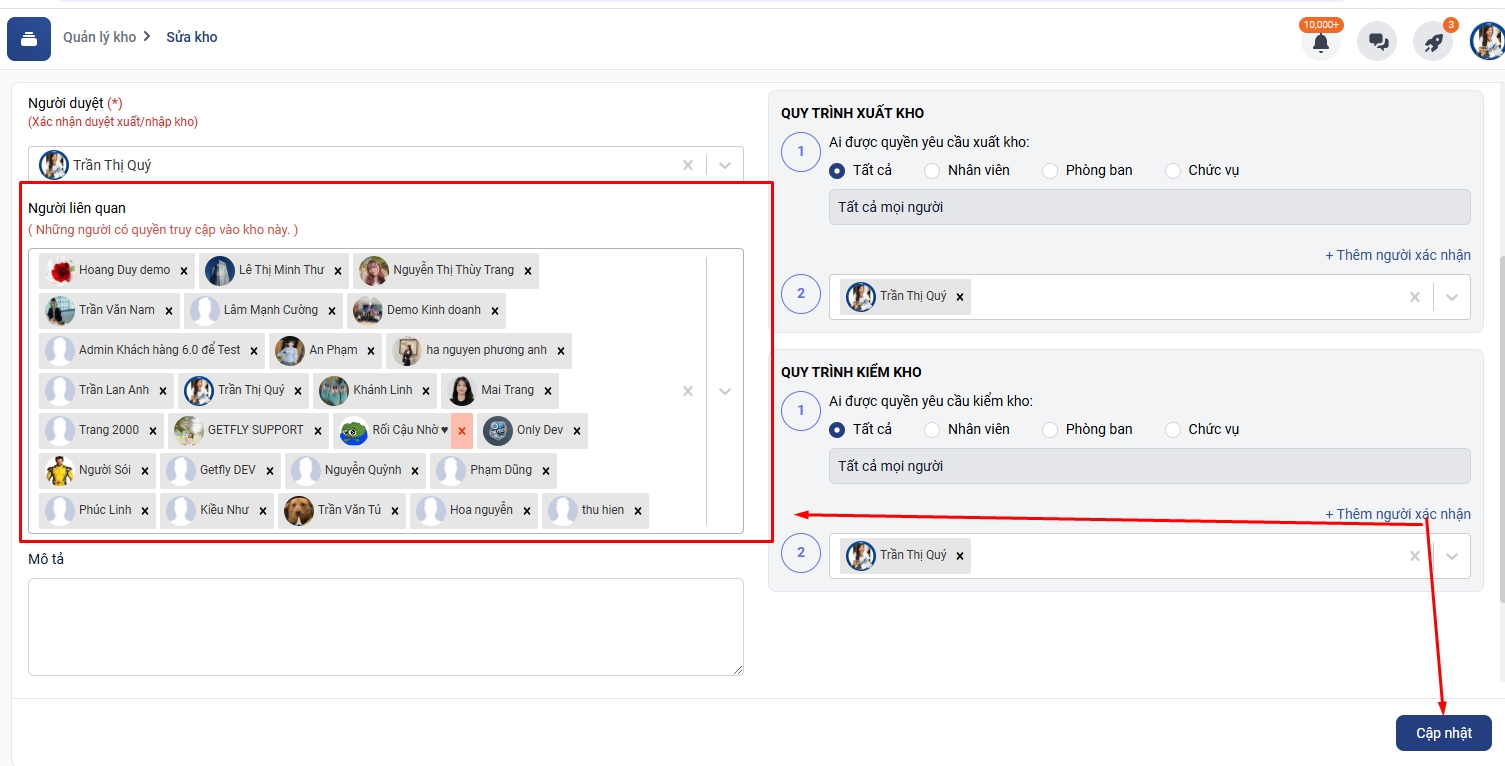Remove Kiều Như tag
Screen dimensions: 1505x766
click(x=263, y=511)
